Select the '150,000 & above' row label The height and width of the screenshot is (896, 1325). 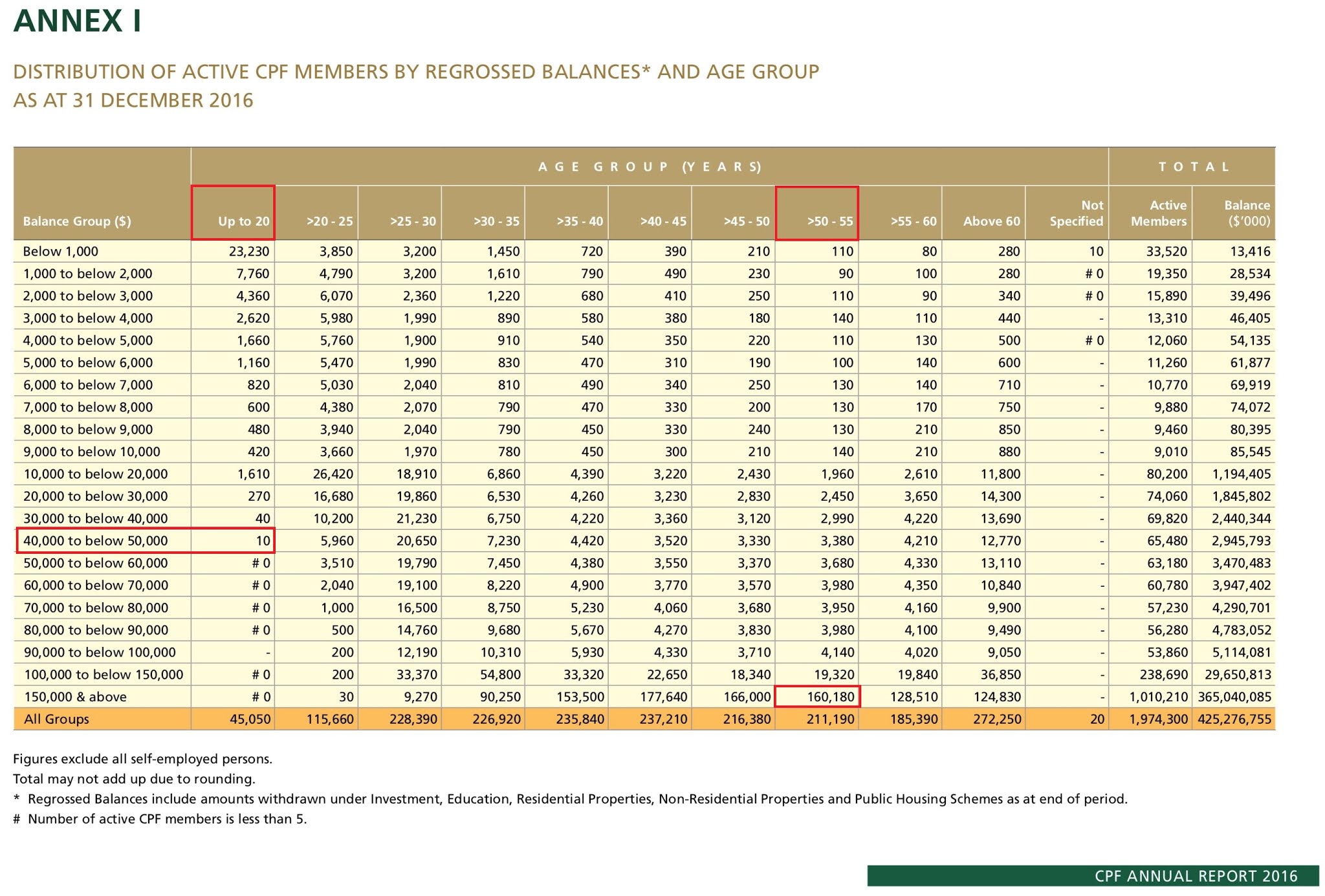tap(75, 697)
